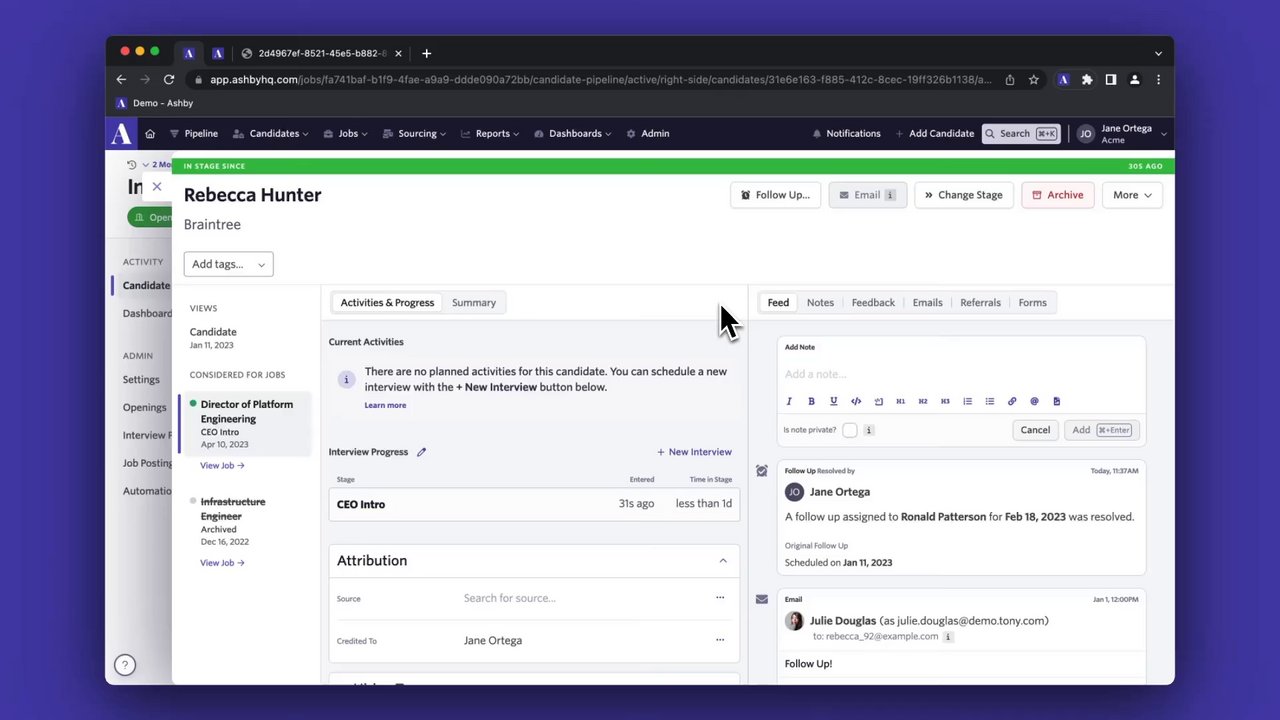Open the Search box in navbar
This screenshot has height=720, width=1280.
tap(1020, 134)
